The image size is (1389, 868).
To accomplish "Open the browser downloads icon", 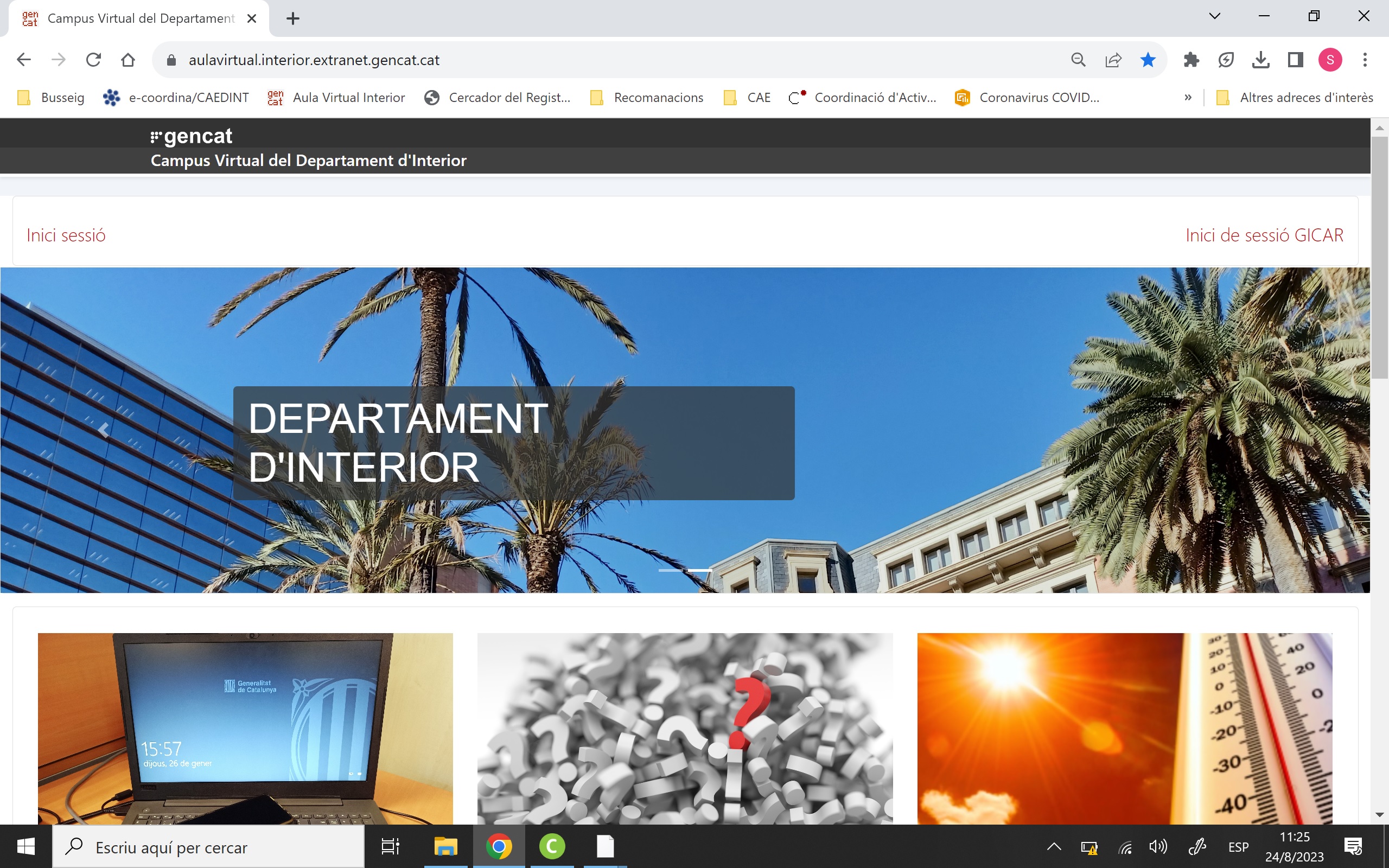I will click(1260, 60).
